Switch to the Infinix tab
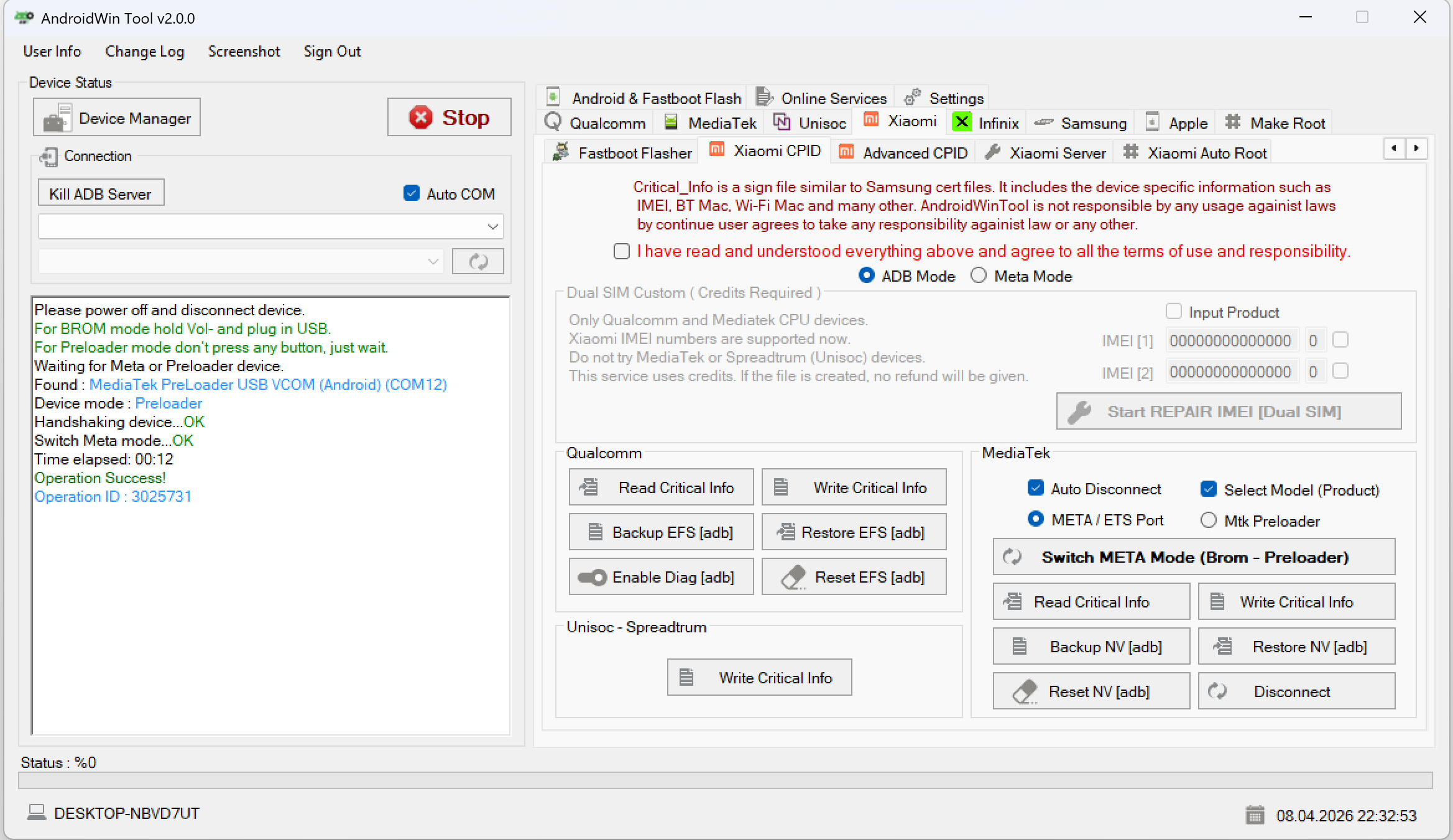This screenshot has height=840, width=1453. (985, 122)
